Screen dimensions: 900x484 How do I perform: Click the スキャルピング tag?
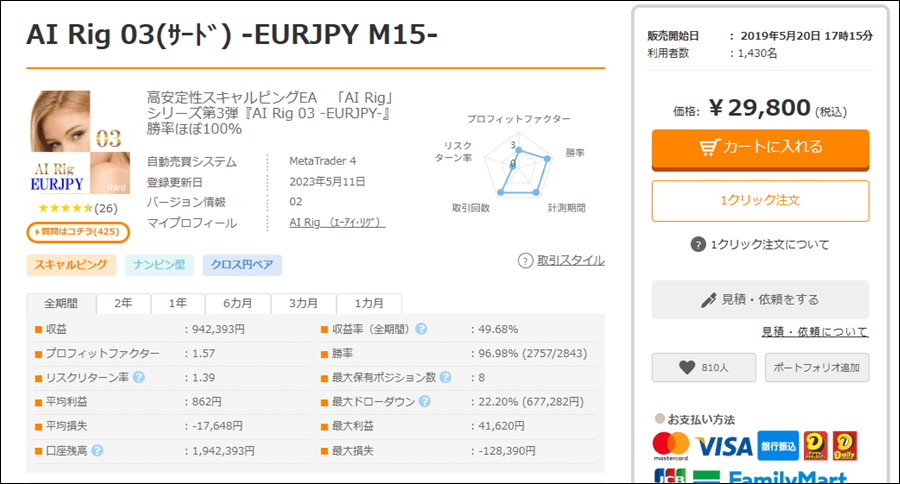(71, 265)
